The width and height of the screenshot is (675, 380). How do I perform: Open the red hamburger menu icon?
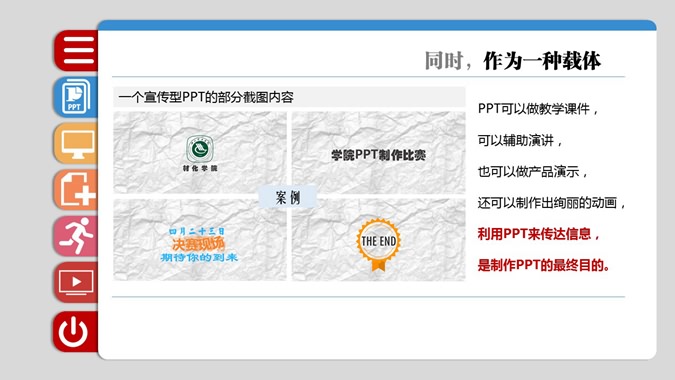click(77, 50)
